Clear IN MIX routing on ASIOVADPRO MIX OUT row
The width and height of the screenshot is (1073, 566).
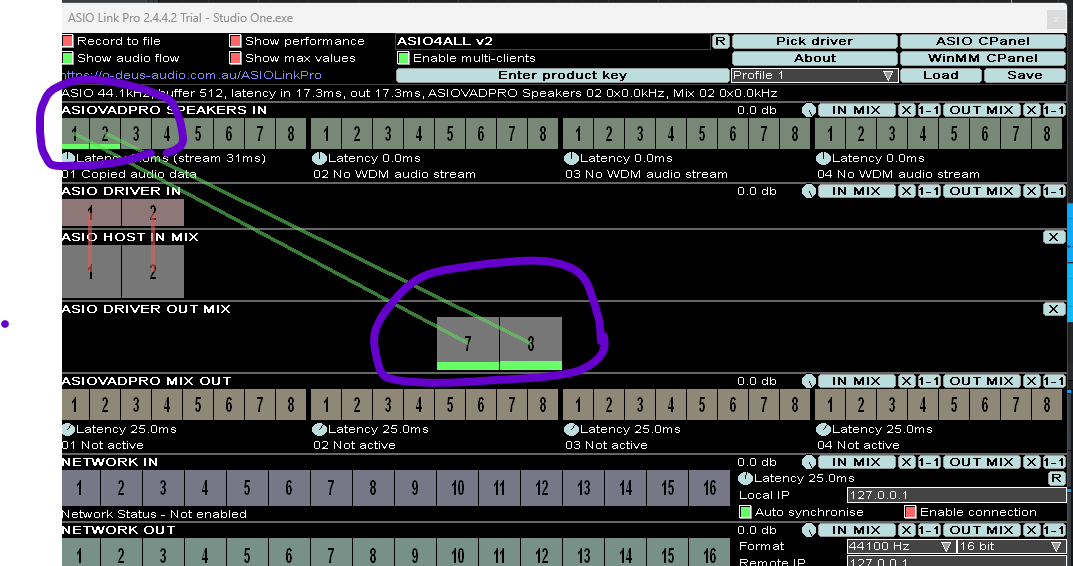pos(906,381)
